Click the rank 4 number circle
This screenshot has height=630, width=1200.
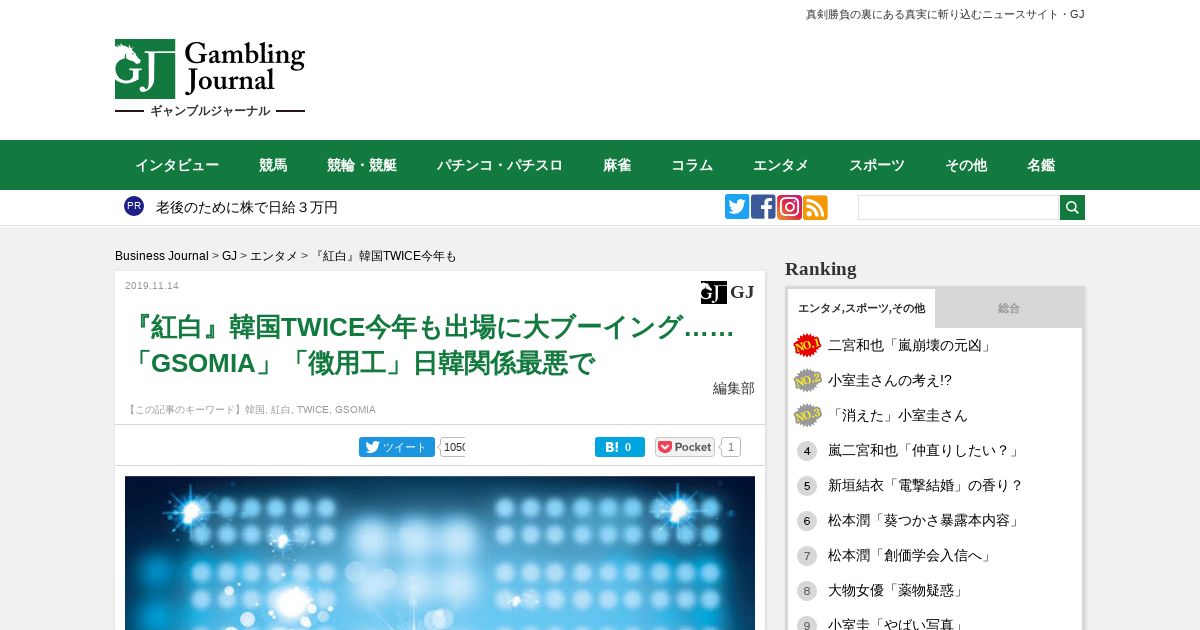click(x=807, y=451)
